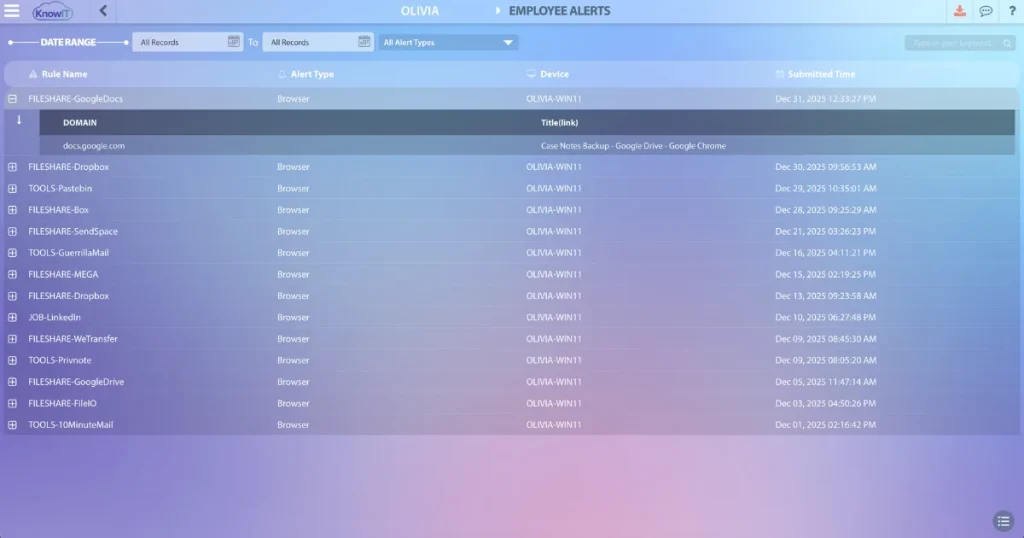Screen dimensions: 1024x538
Task: Select the docs.google.com domain cell
Action: [x=94, y=146]
